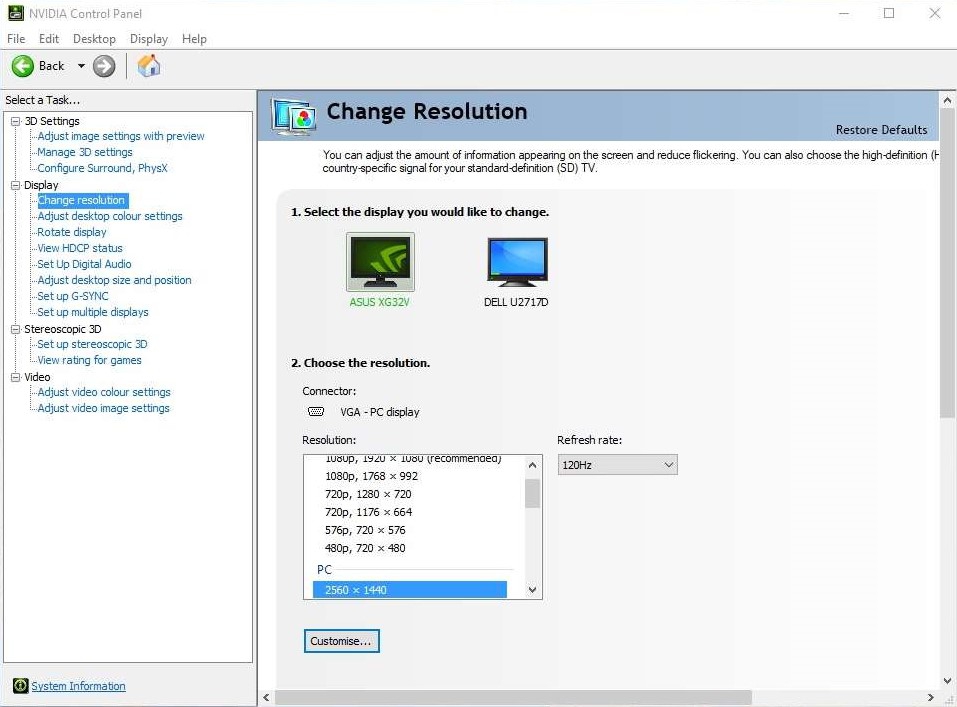Open the File menu

16,38
